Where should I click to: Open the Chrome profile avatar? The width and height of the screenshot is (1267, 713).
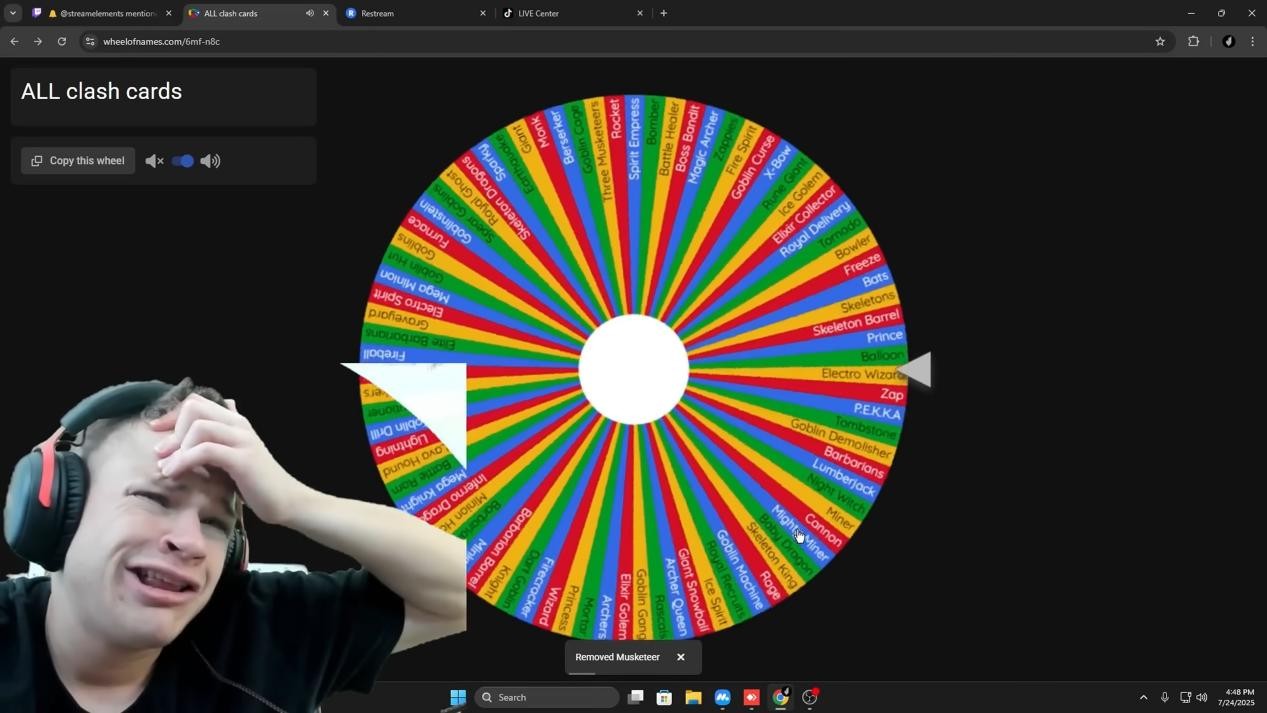point(1228,41)
